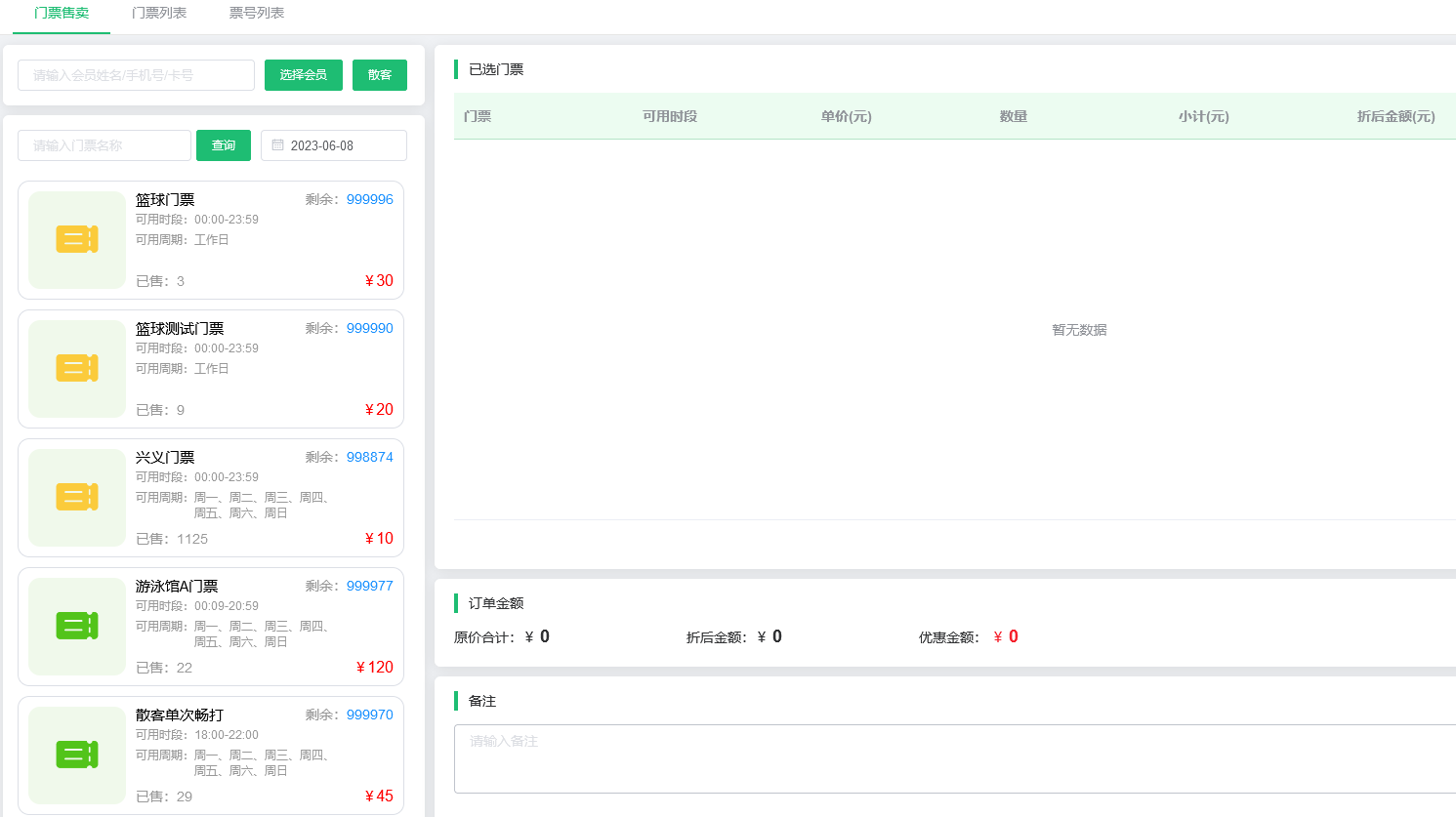The image size is (1456, 817).
Task: Click the green ticket icon for 游泳馆A门票
Action: 77,626
